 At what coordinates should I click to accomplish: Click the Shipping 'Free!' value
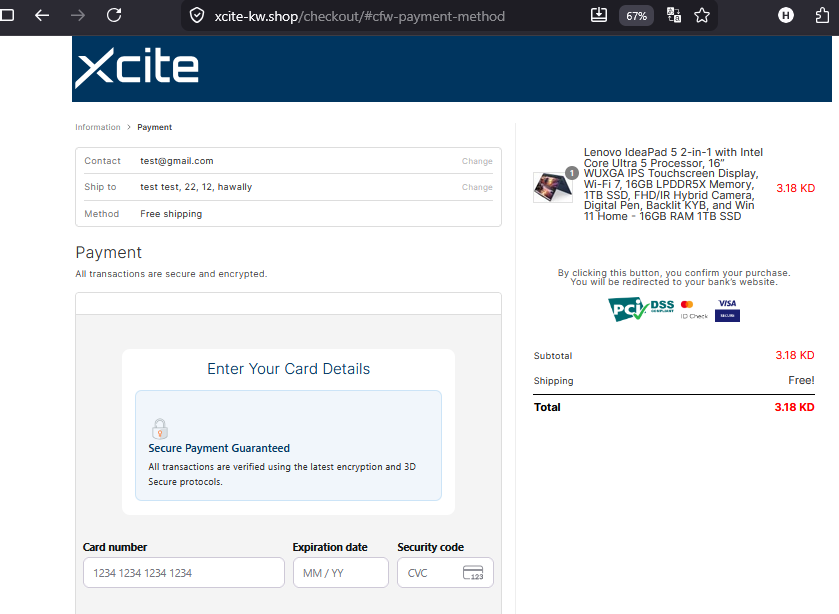tap(801, 380)
